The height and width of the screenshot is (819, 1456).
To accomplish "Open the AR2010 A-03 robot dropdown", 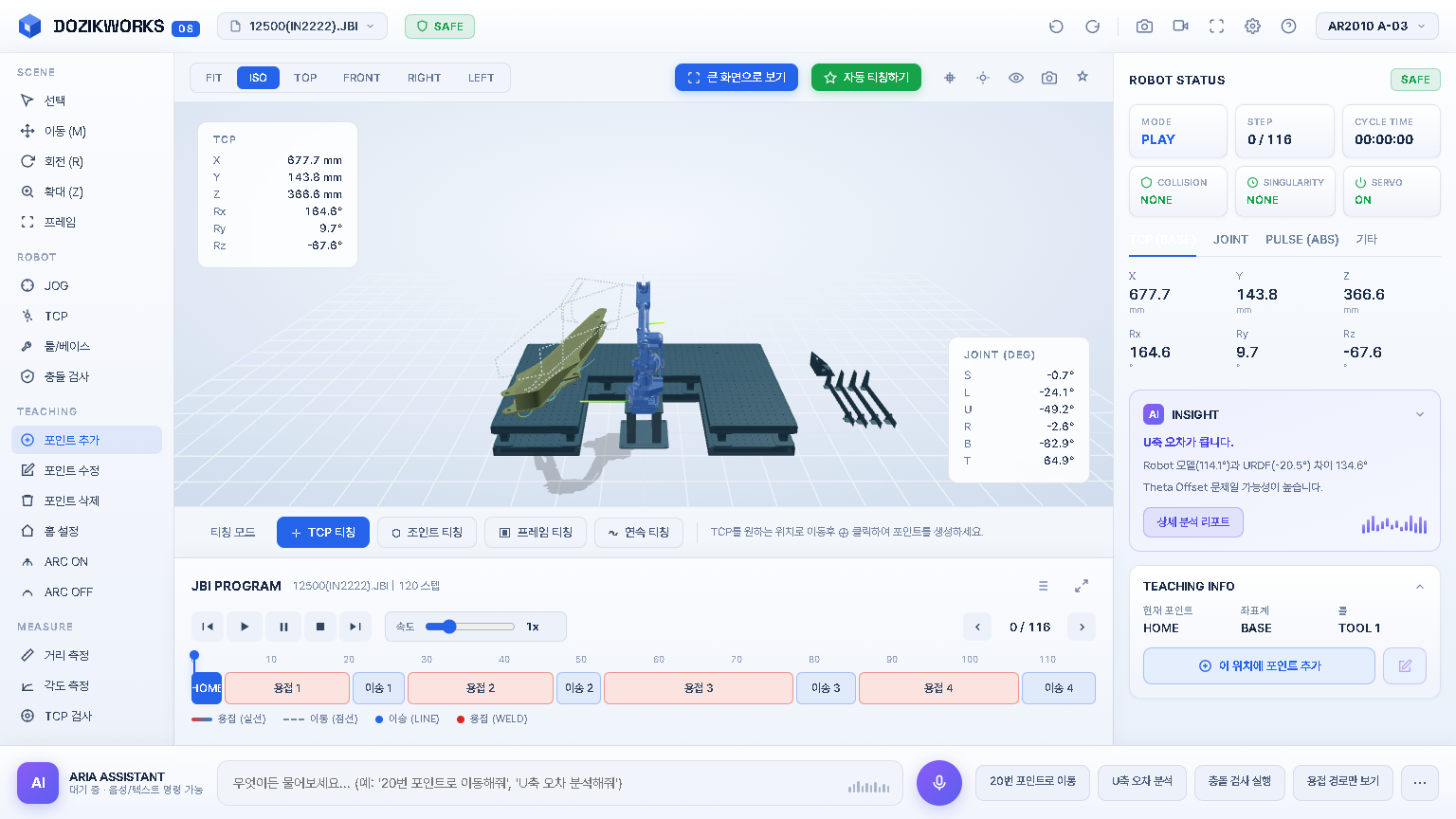I will [1377, 27].
